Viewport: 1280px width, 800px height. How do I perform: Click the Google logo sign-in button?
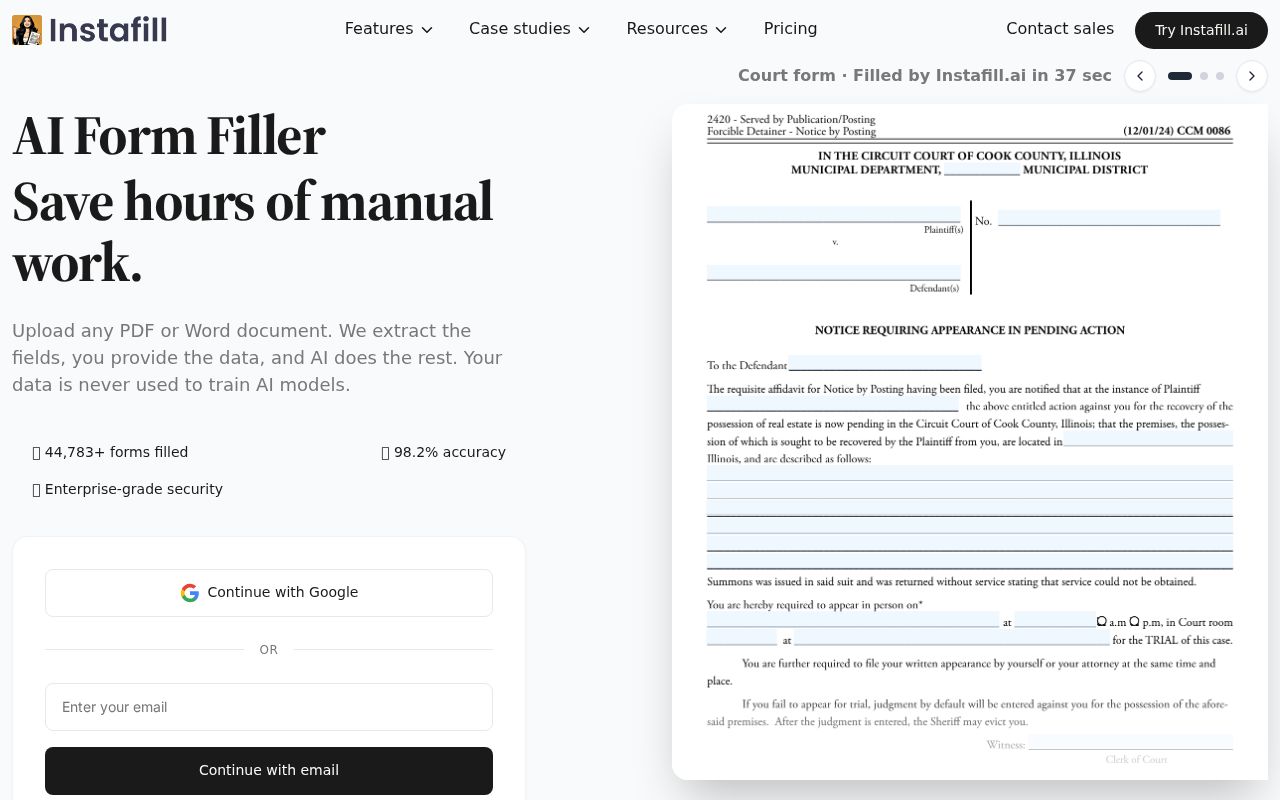[269, 593]
